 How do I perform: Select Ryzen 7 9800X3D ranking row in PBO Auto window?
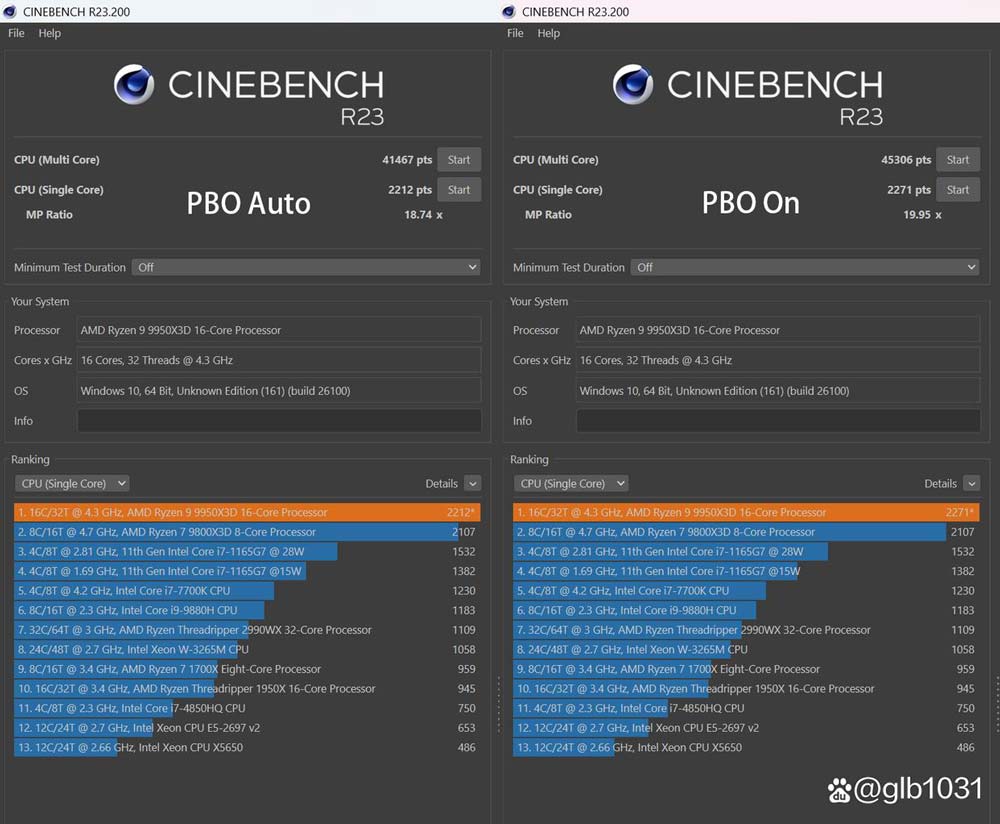click(x=247, y=532)
